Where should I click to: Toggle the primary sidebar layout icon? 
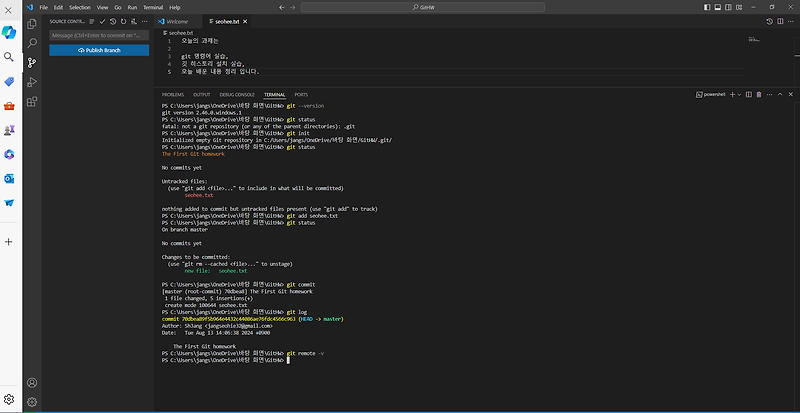point(707,7)
